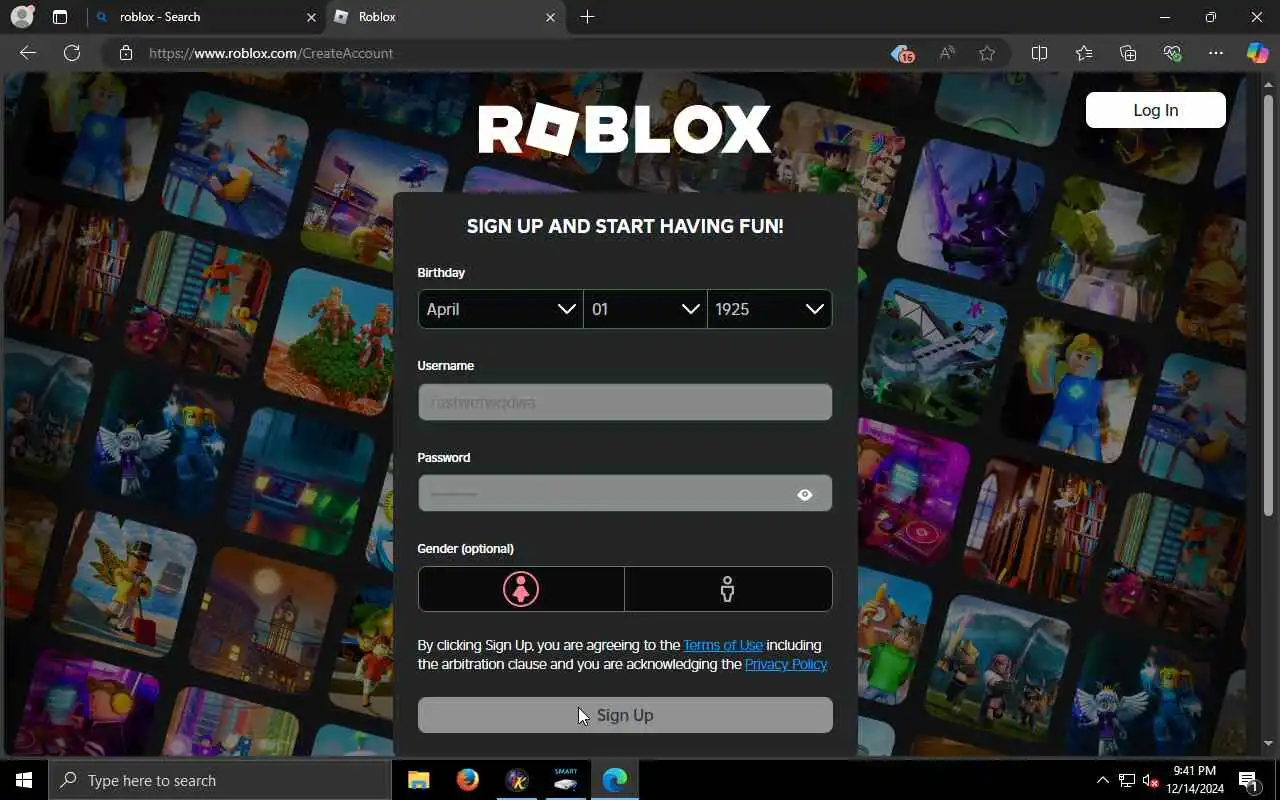Close the Roblox tab
The height and width of the screenshot is (800, 1280).
coord(550,17)
